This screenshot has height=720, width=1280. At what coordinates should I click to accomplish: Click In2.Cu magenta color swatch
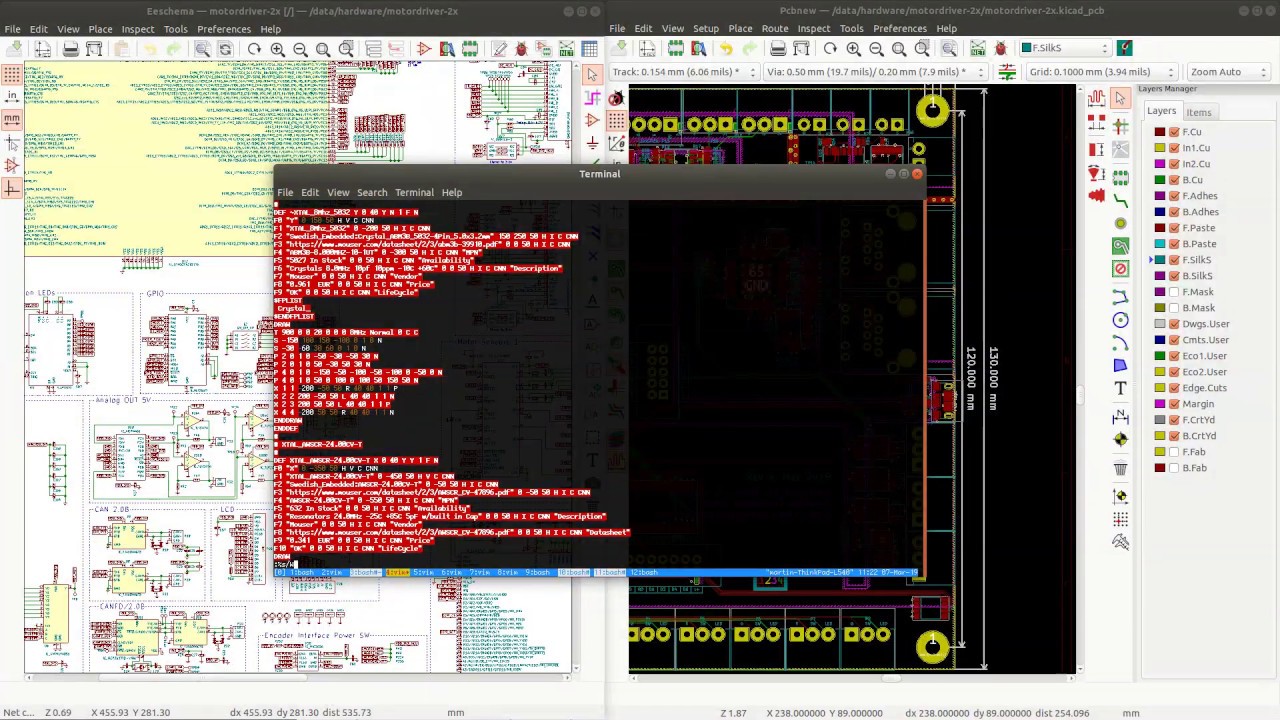pos(1160,164)
